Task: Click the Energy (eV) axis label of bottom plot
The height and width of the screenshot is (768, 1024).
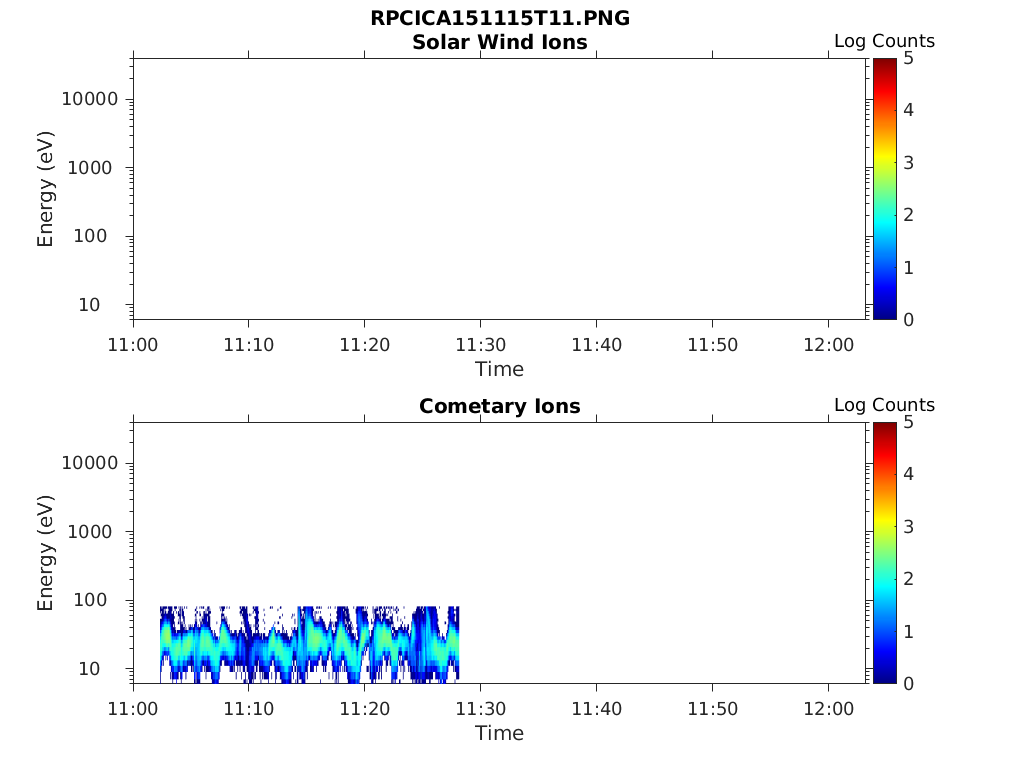Action: click(45, 553)
